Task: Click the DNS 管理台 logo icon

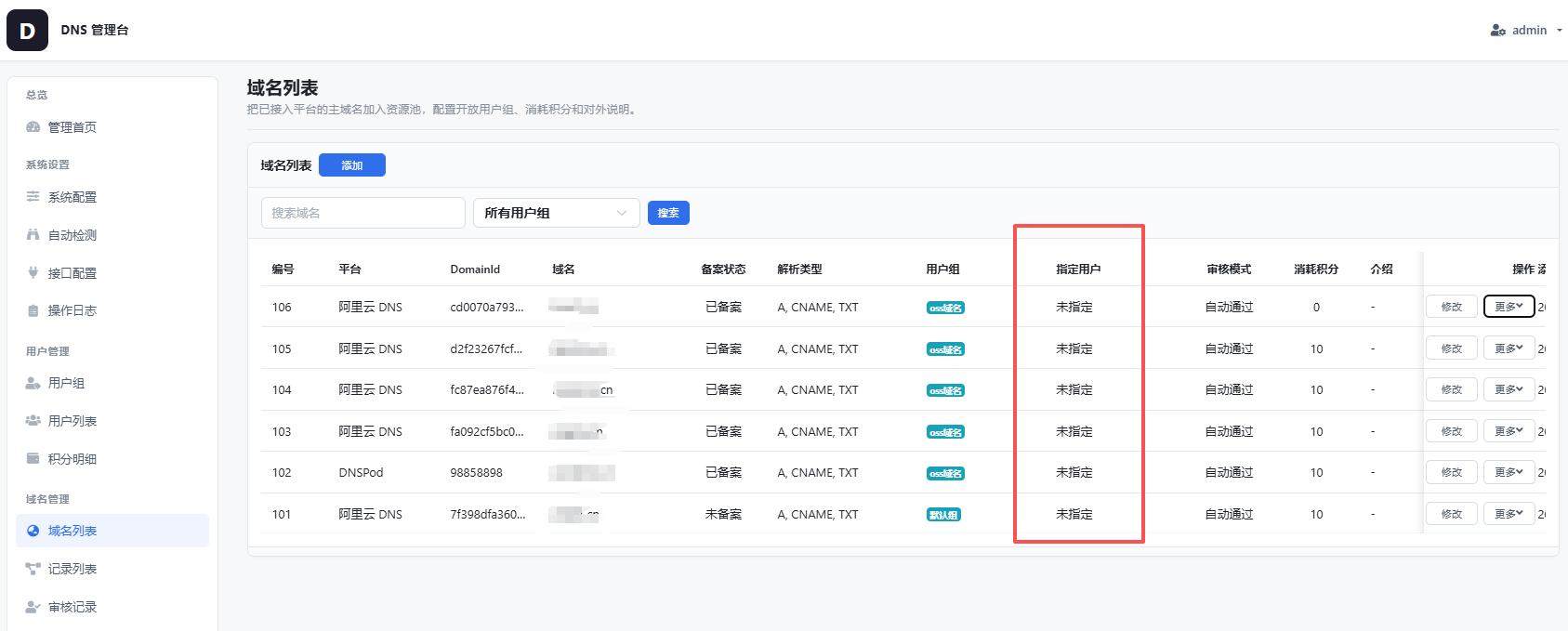Action: click(x=27, y=30)
